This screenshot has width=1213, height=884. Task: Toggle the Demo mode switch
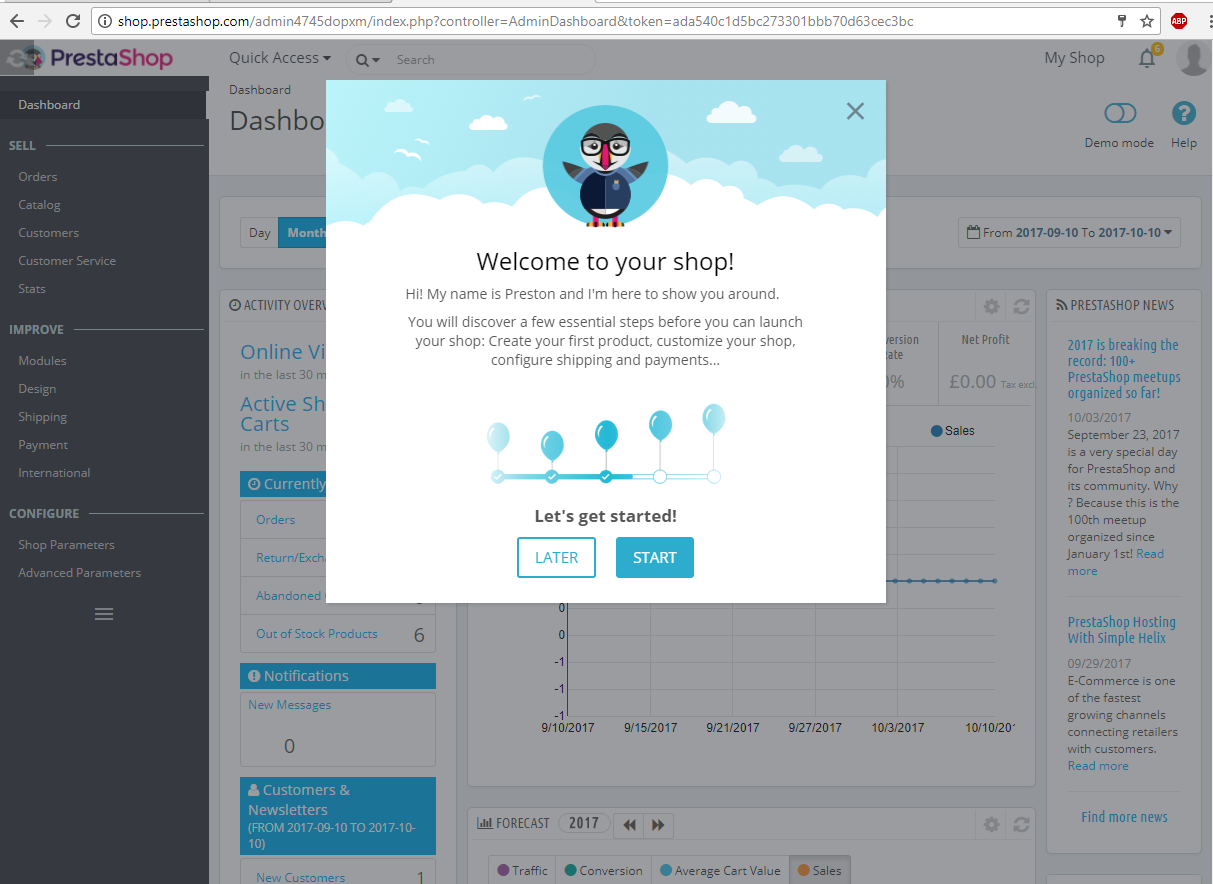(1120, 113)
